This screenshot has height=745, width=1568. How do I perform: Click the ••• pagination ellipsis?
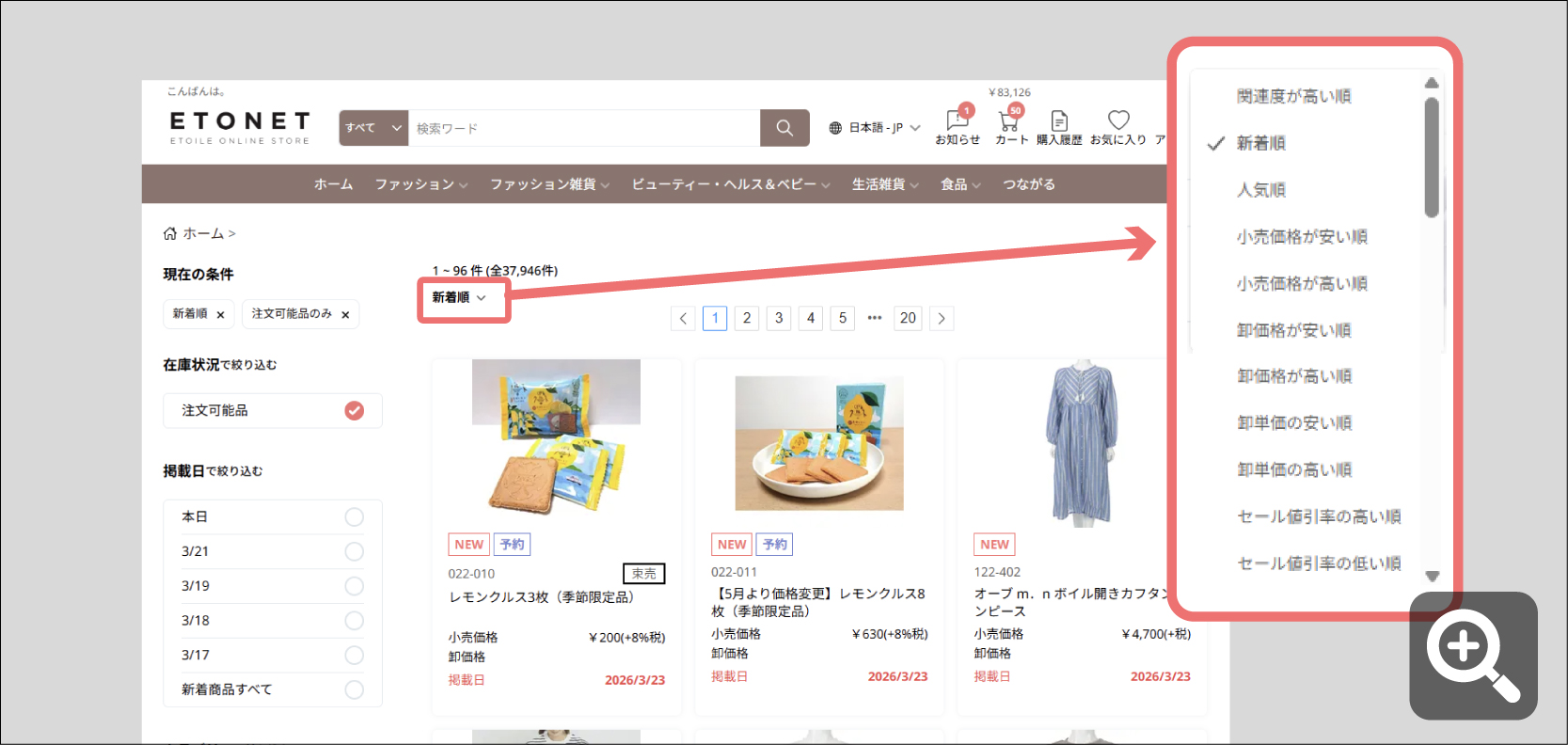pyautogui.click(x=875, y=318)
